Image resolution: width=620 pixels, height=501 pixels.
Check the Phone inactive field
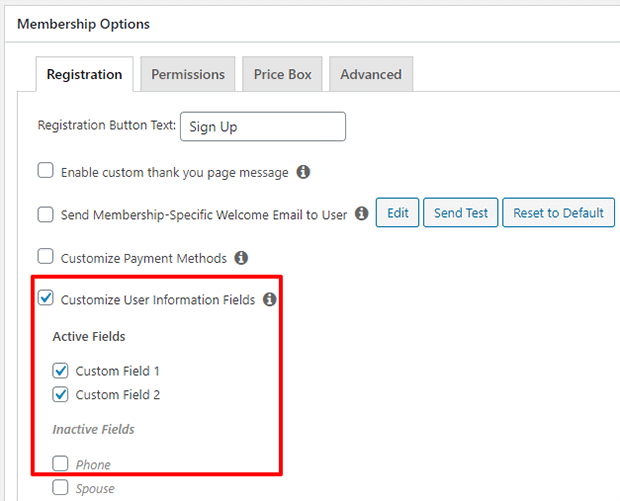[x=60, y=463]
